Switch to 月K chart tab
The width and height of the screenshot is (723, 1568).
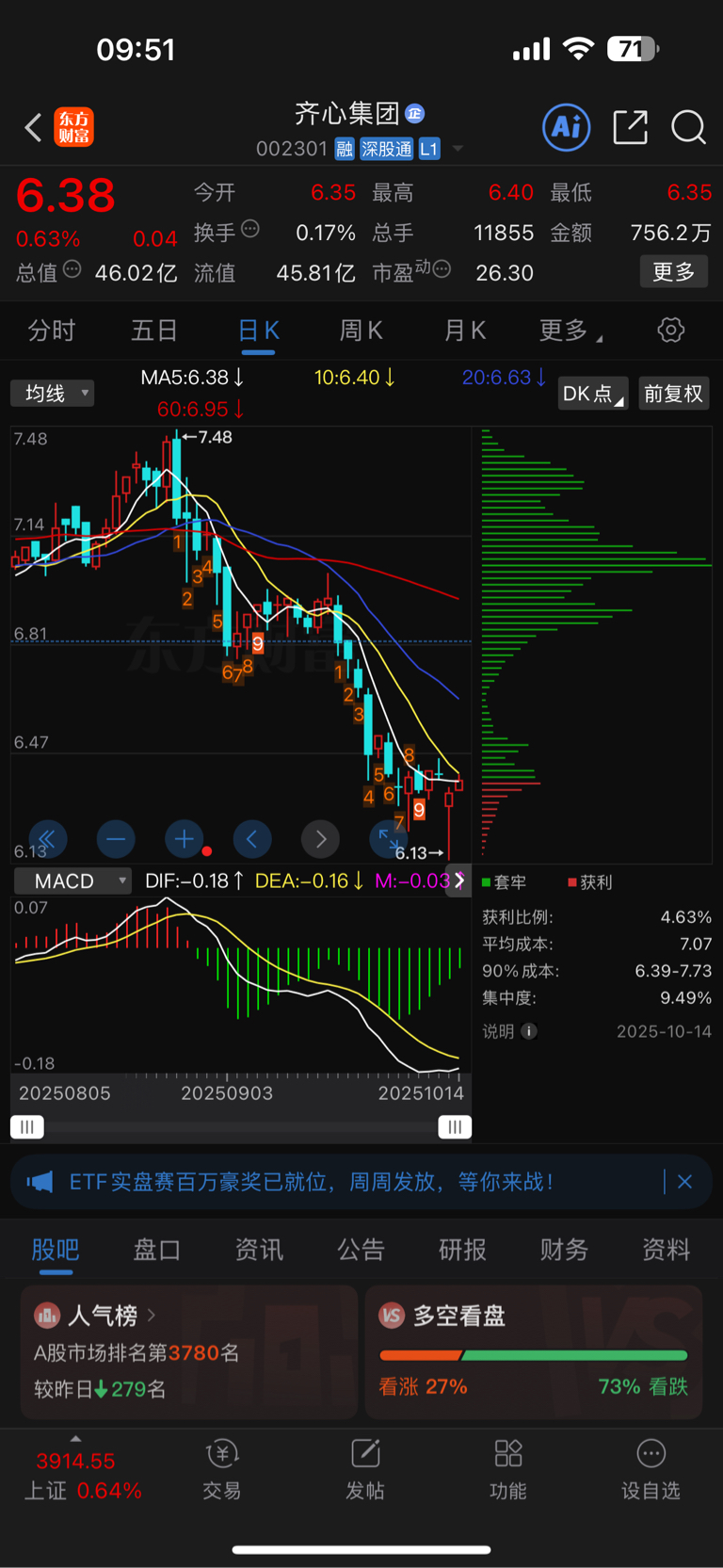tap(464, 331)
